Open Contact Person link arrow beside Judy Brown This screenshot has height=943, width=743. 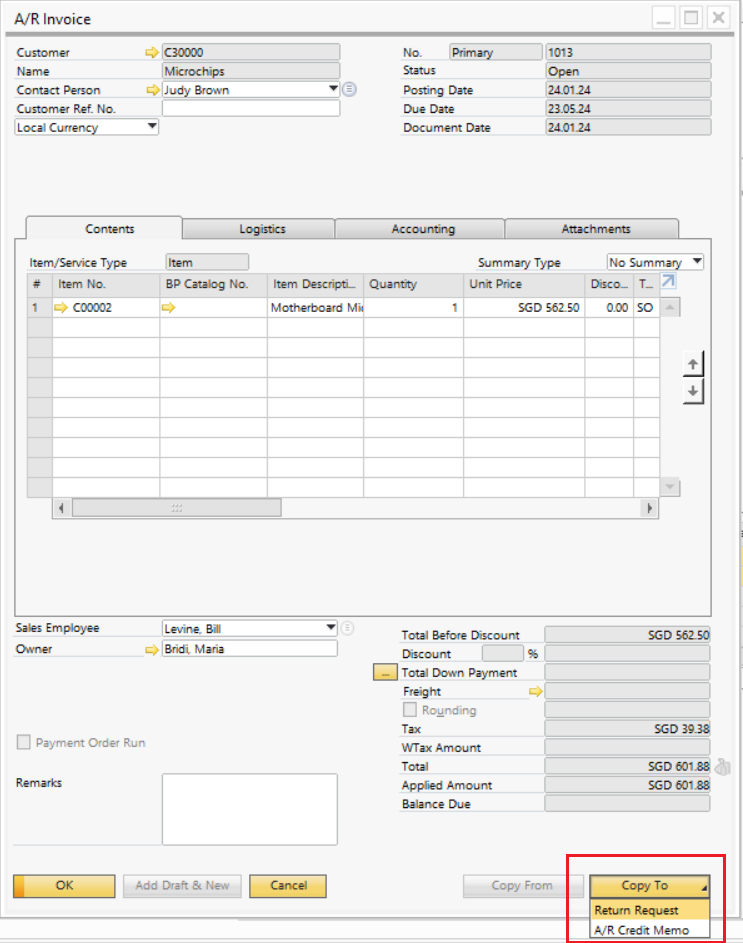tap(153, 90)
